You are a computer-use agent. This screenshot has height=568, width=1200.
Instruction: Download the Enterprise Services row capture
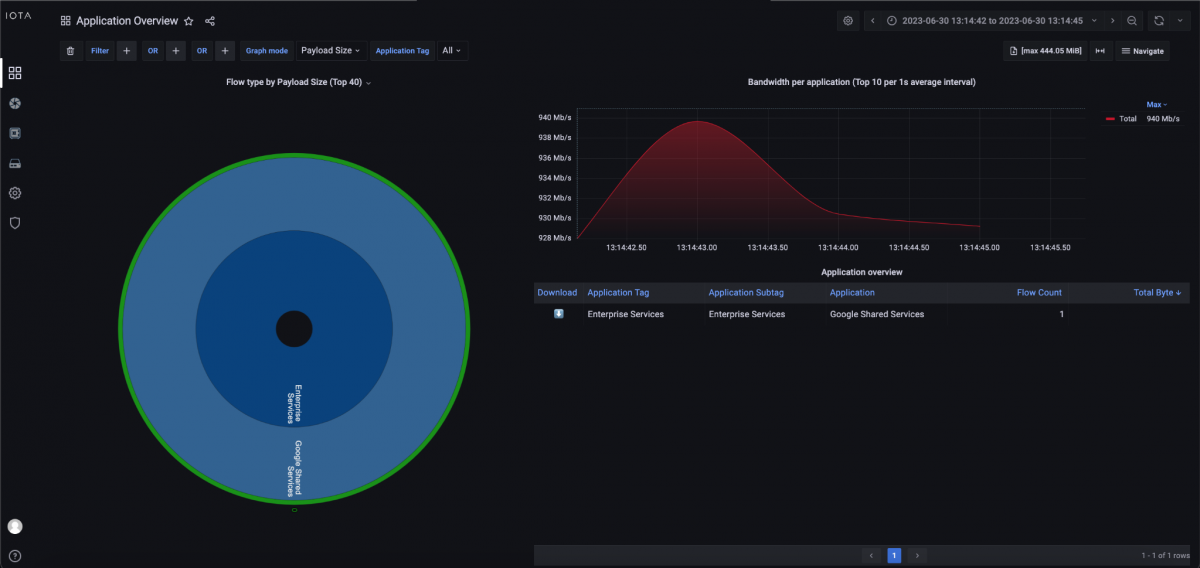(x=558, y=314)
